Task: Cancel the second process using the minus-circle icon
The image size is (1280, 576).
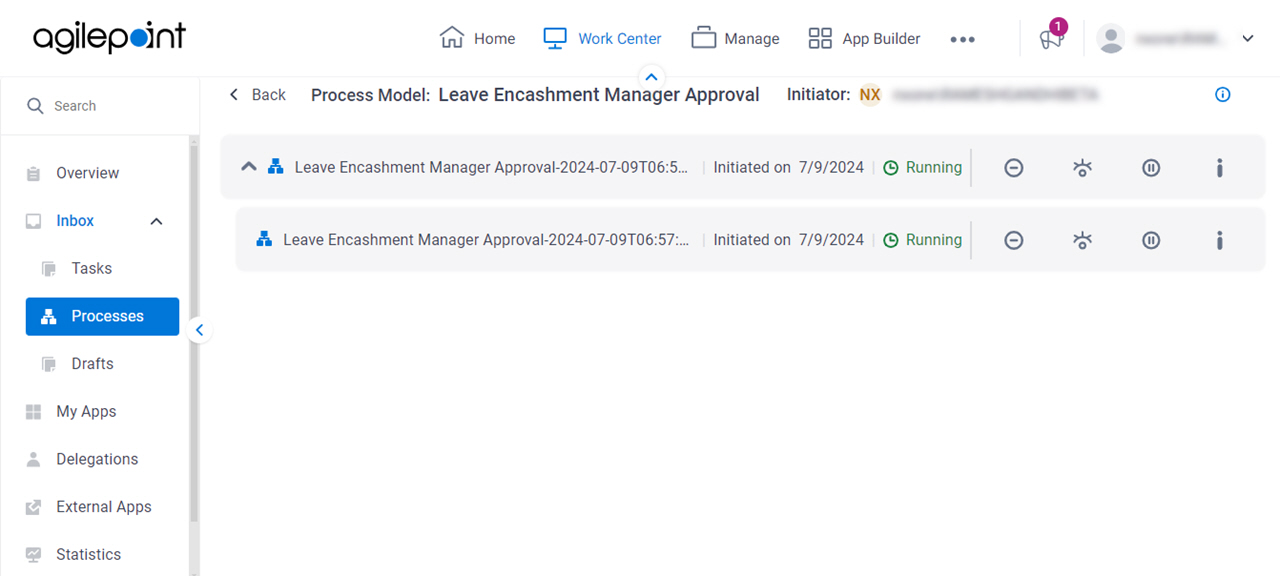Action: [1013, 240]
